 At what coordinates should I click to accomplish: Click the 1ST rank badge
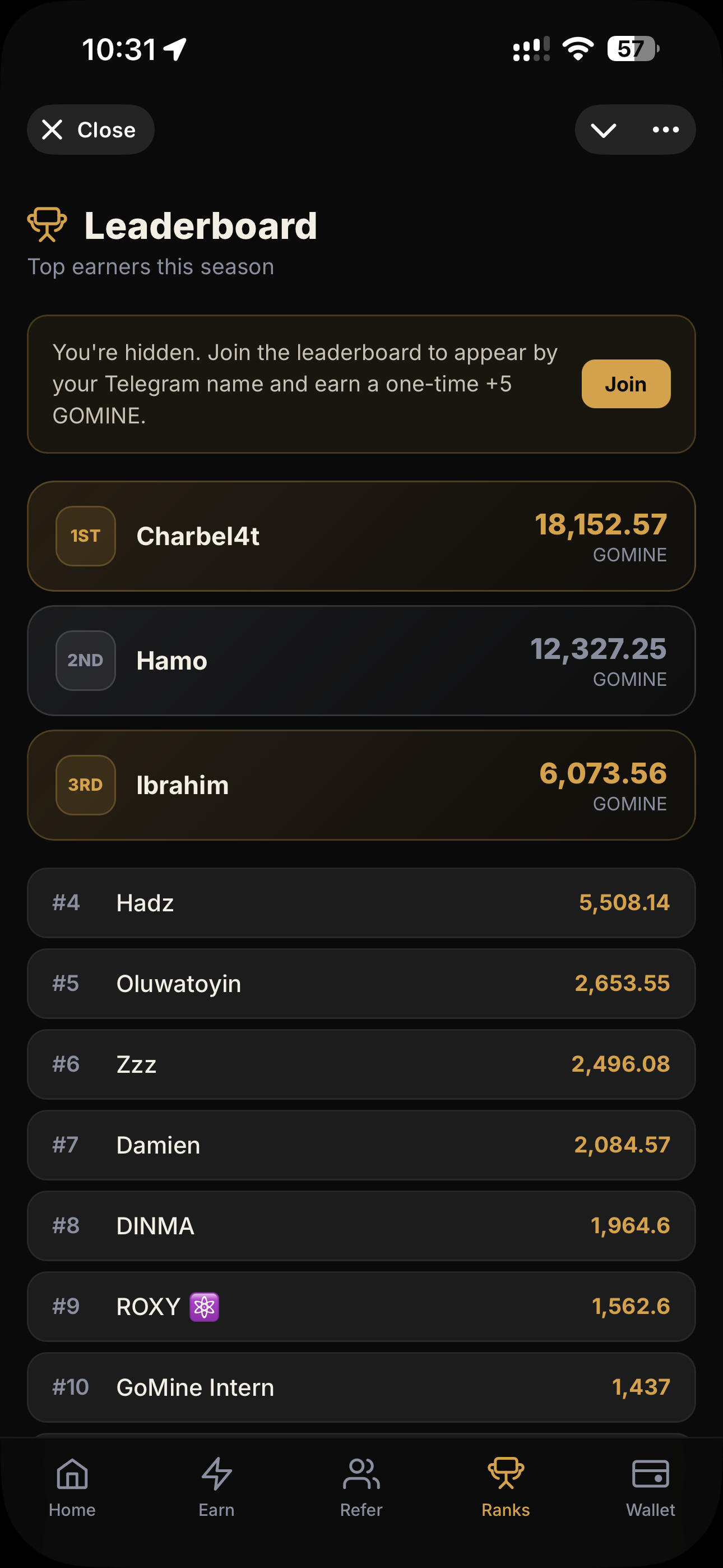[x=86, y=536]
